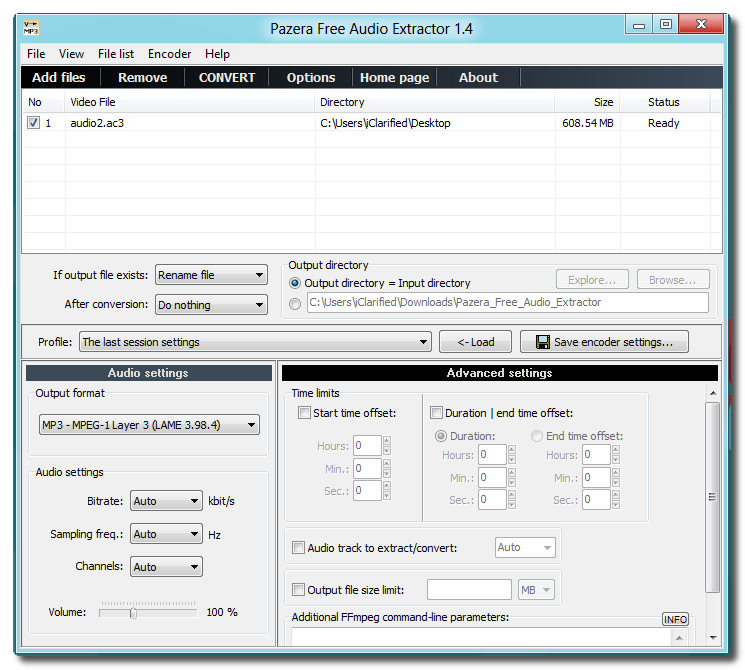
Task: Click the Advanced settings panel header
Action: tap(500, 373)
